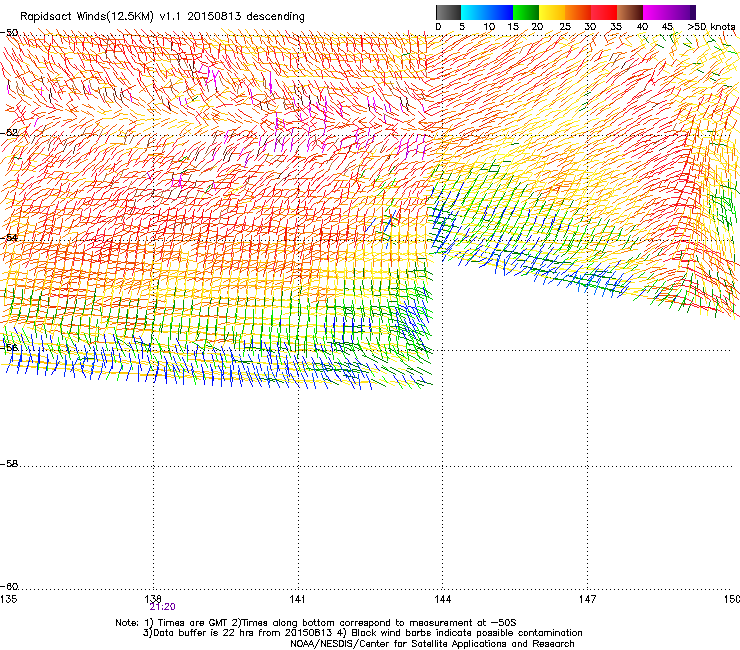Click the NOAA/NESDIS credit line
740x650 pixels.
[x=432, y=644]
